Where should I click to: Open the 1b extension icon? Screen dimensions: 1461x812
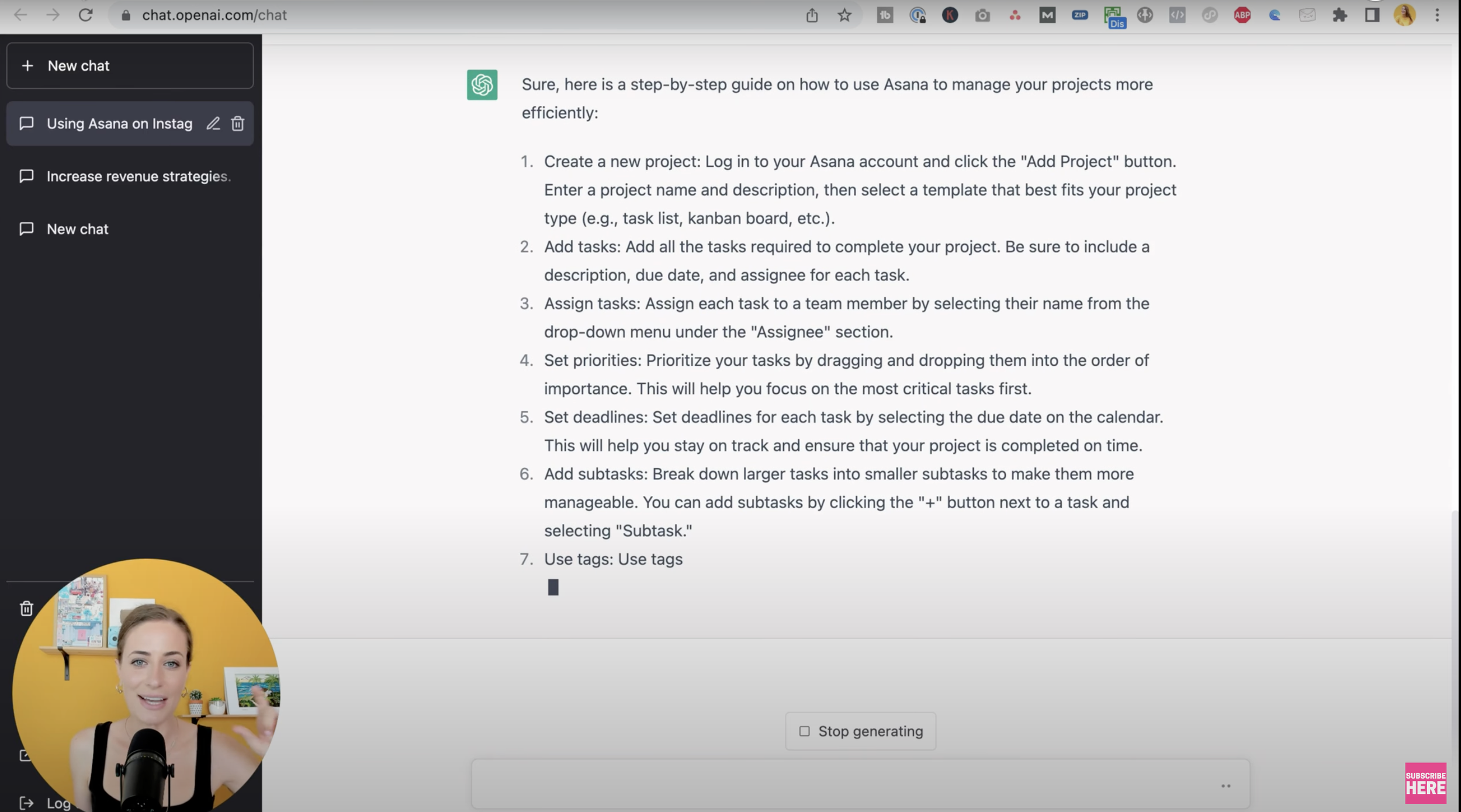885,15
